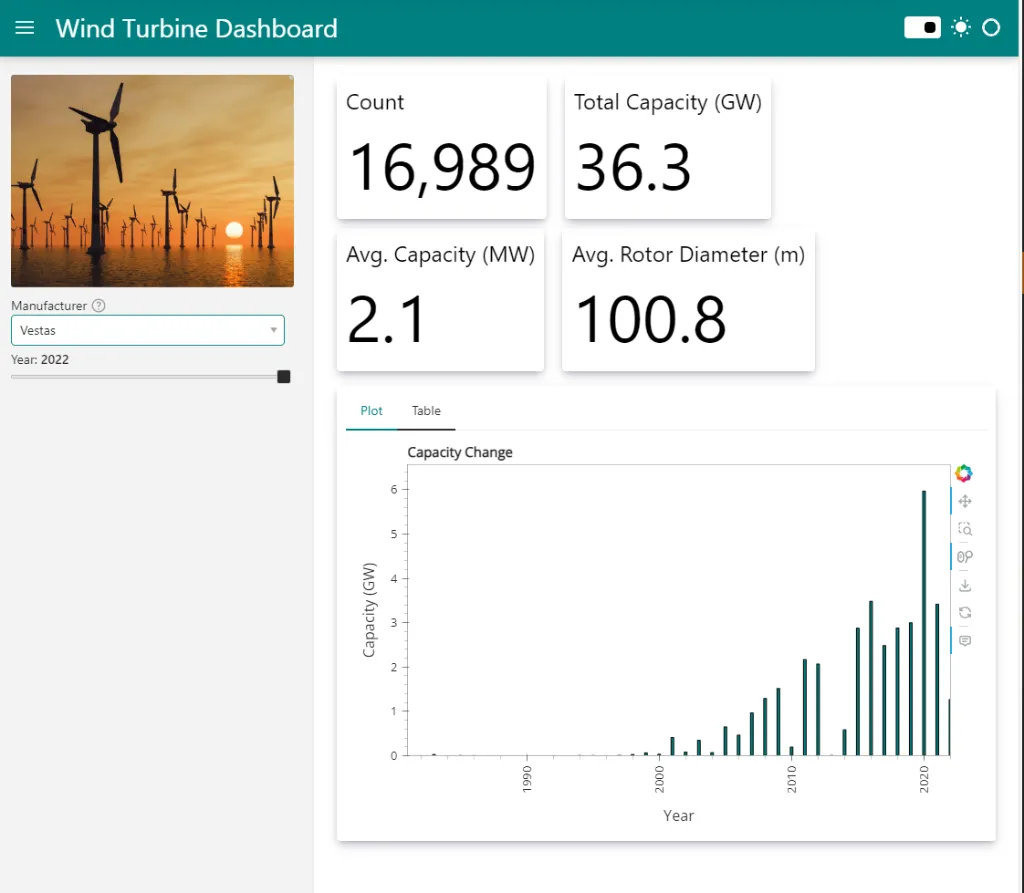Reset the chart view
Image resolution: width=1024 pixels, height=893 pixels.
pyautogui.click(x=964, y=612)
